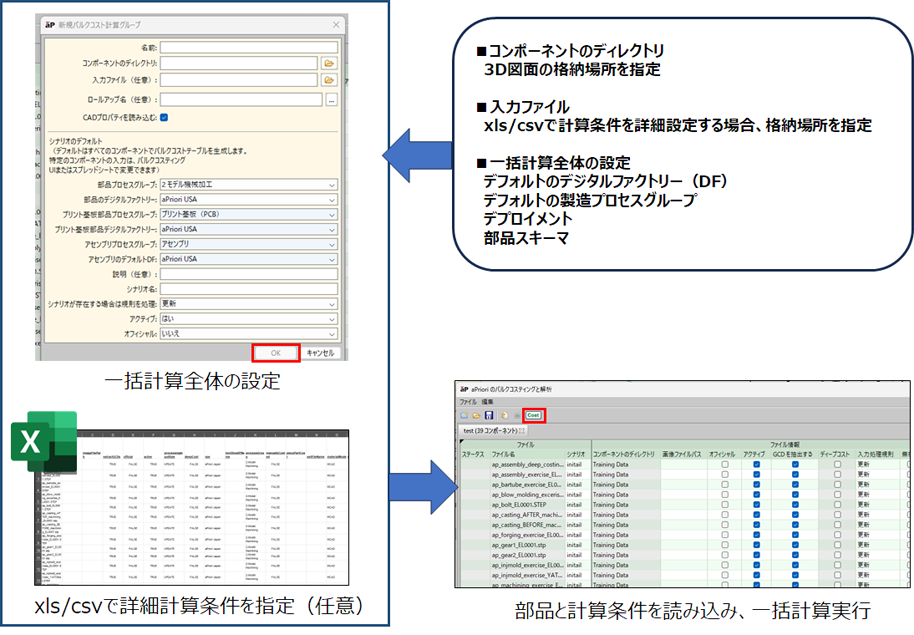Check オフィシャル box for ap_assembly_deep_costing row
914x635 pixels.
point(725,465)
